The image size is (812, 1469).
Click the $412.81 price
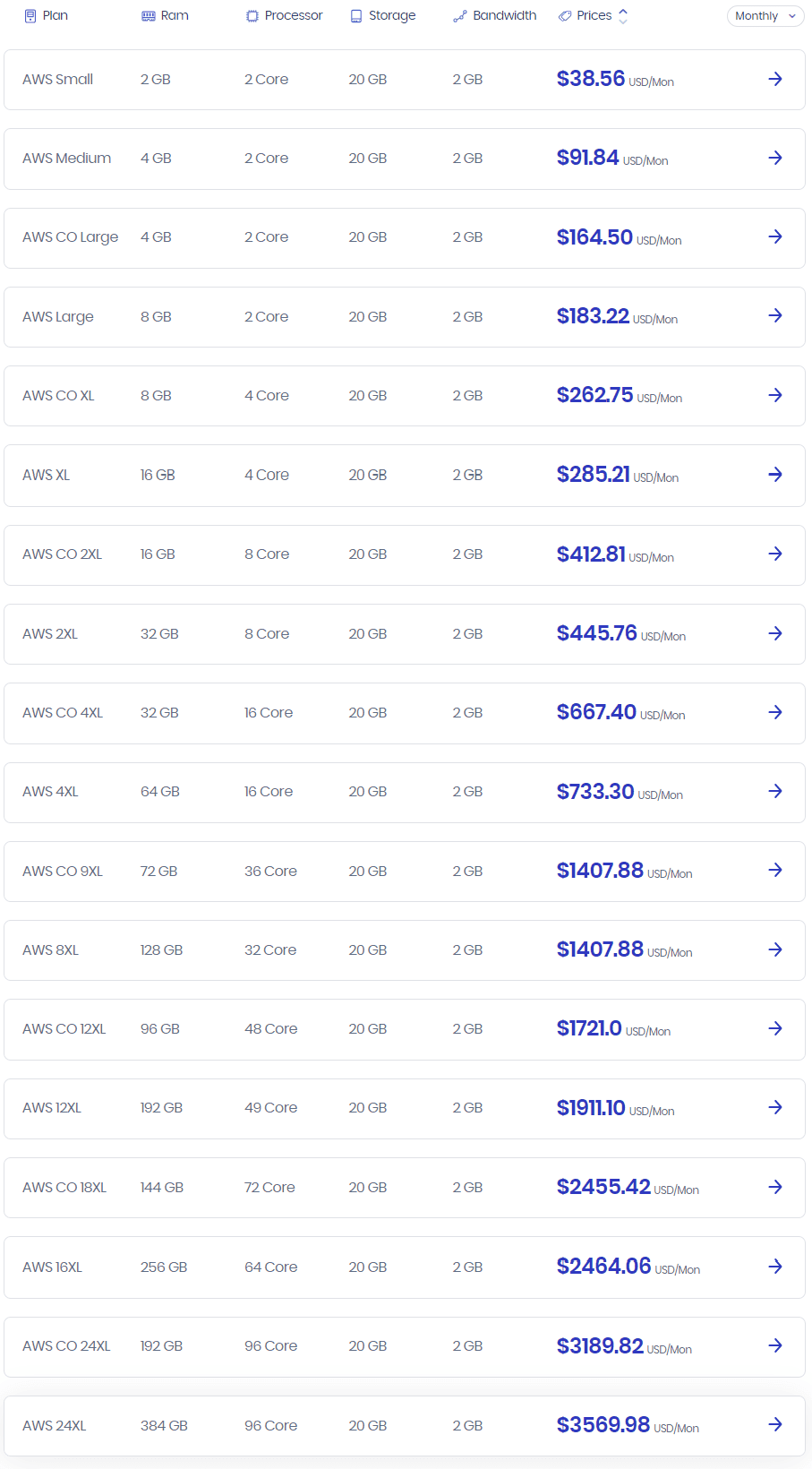coord(591,554)
